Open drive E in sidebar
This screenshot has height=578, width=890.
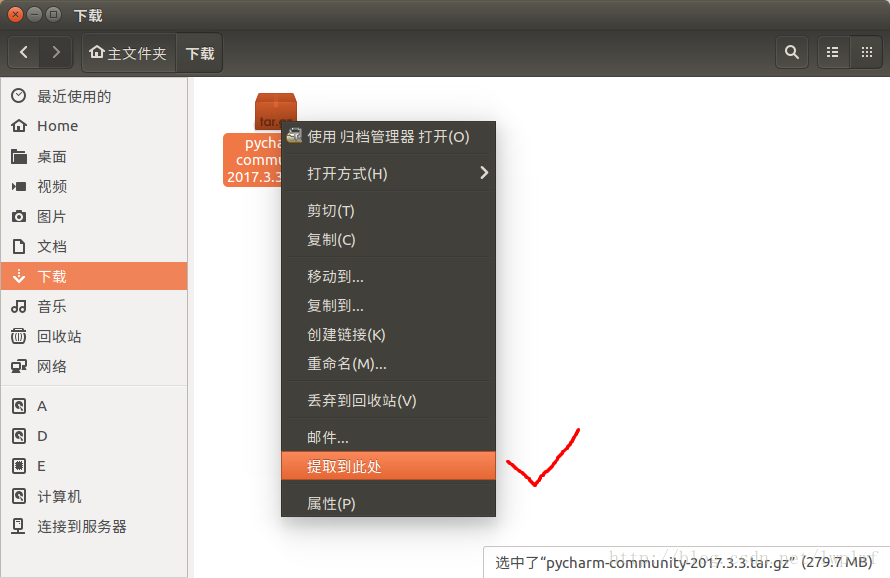pos(94,466)
